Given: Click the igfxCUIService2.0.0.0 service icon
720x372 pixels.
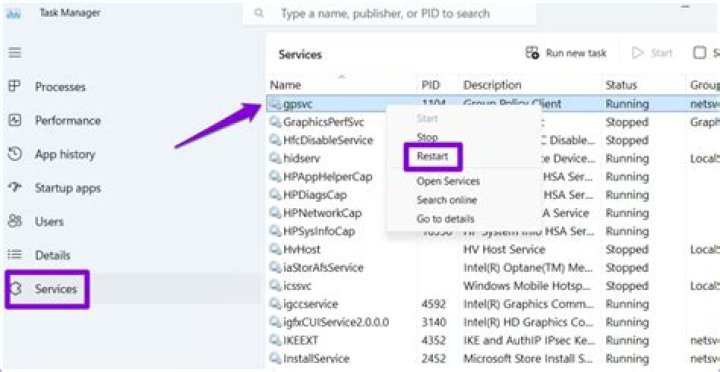Looking at the screenshot, I should tap(275, 322).
